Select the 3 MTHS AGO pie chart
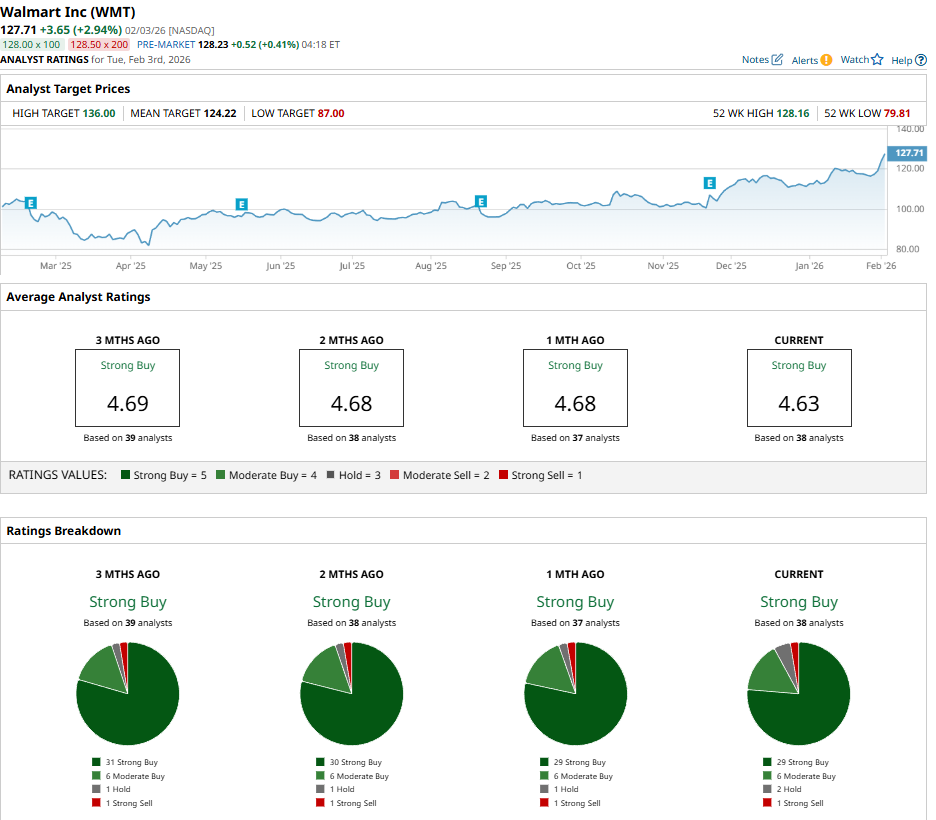Image resolution: width=936 pixels, height=820 pixels. (128, 694)
